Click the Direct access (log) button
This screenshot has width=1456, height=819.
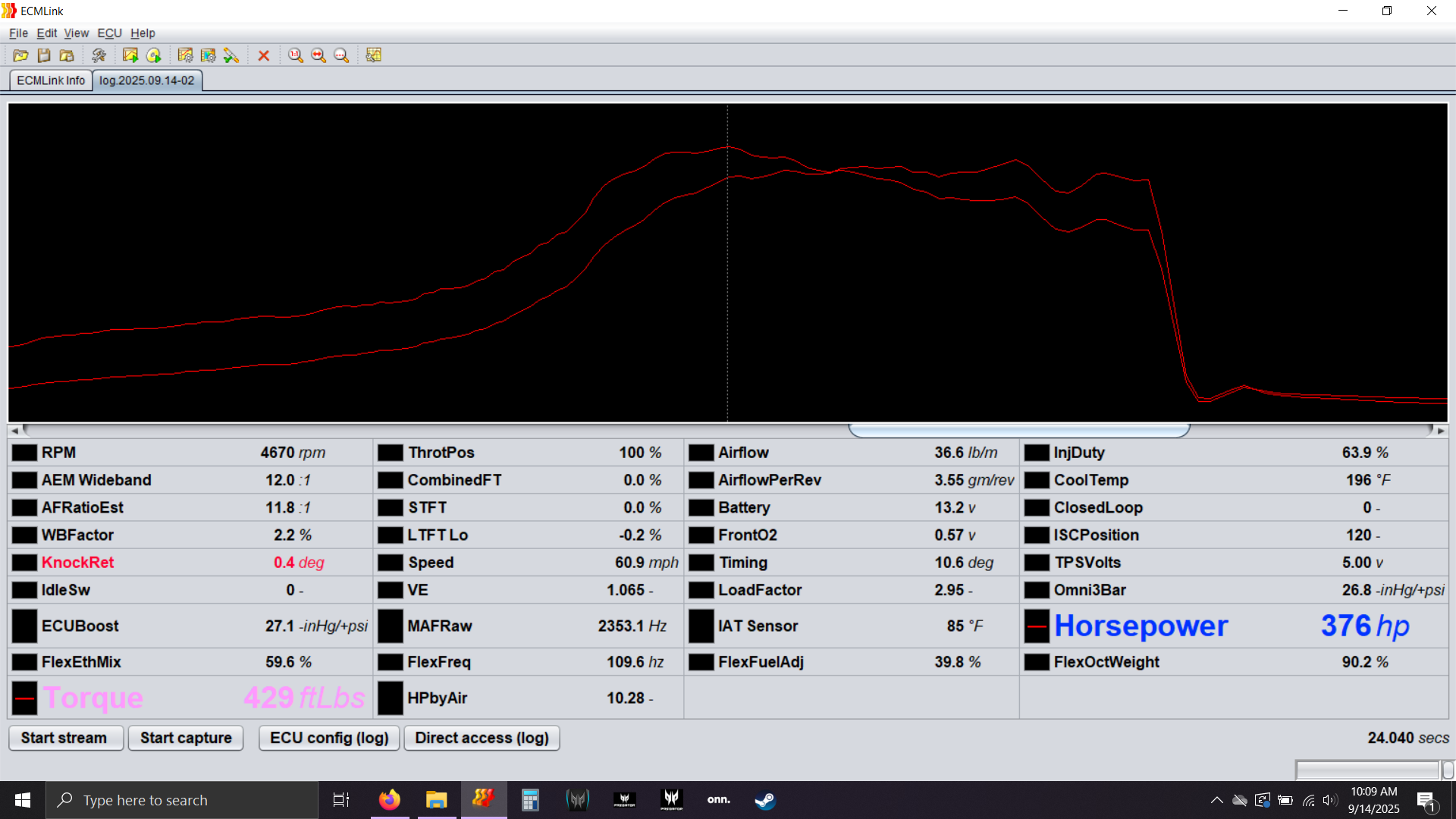[x=482, y=738]
